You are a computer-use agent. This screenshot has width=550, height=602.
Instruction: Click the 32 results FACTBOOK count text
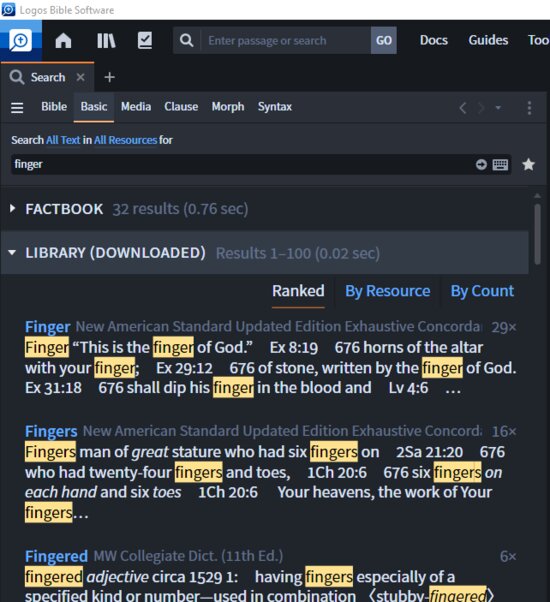(180, 209)
